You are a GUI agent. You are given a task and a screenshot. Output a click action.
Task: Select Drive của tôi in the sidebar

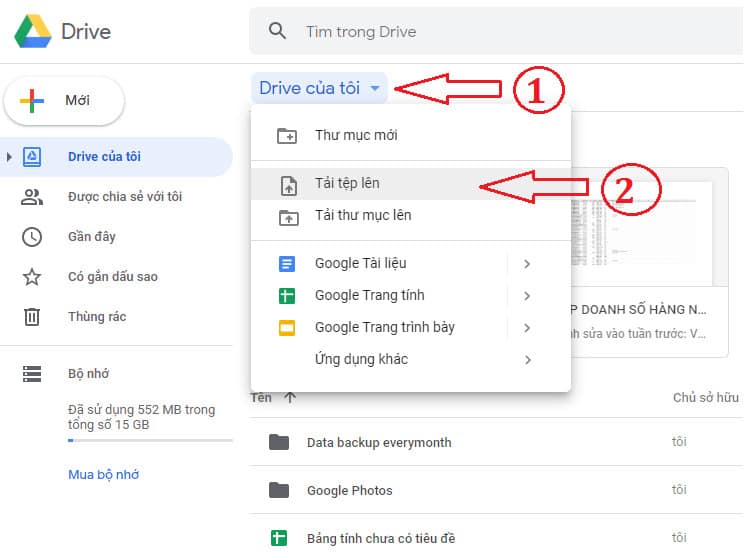(x=116, y=157)
